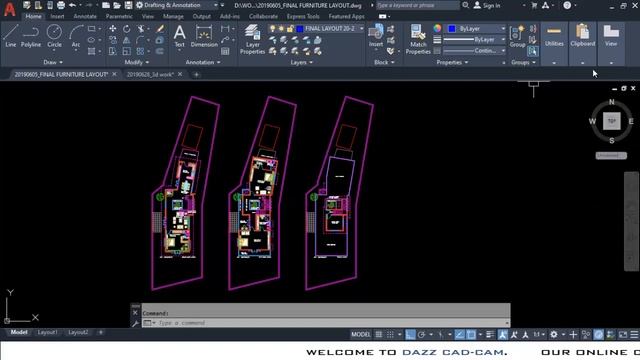Click the Undo arrow in quick access toolbar
The width and height of the screenshot is (640, 360).
(x=72, y=5)
